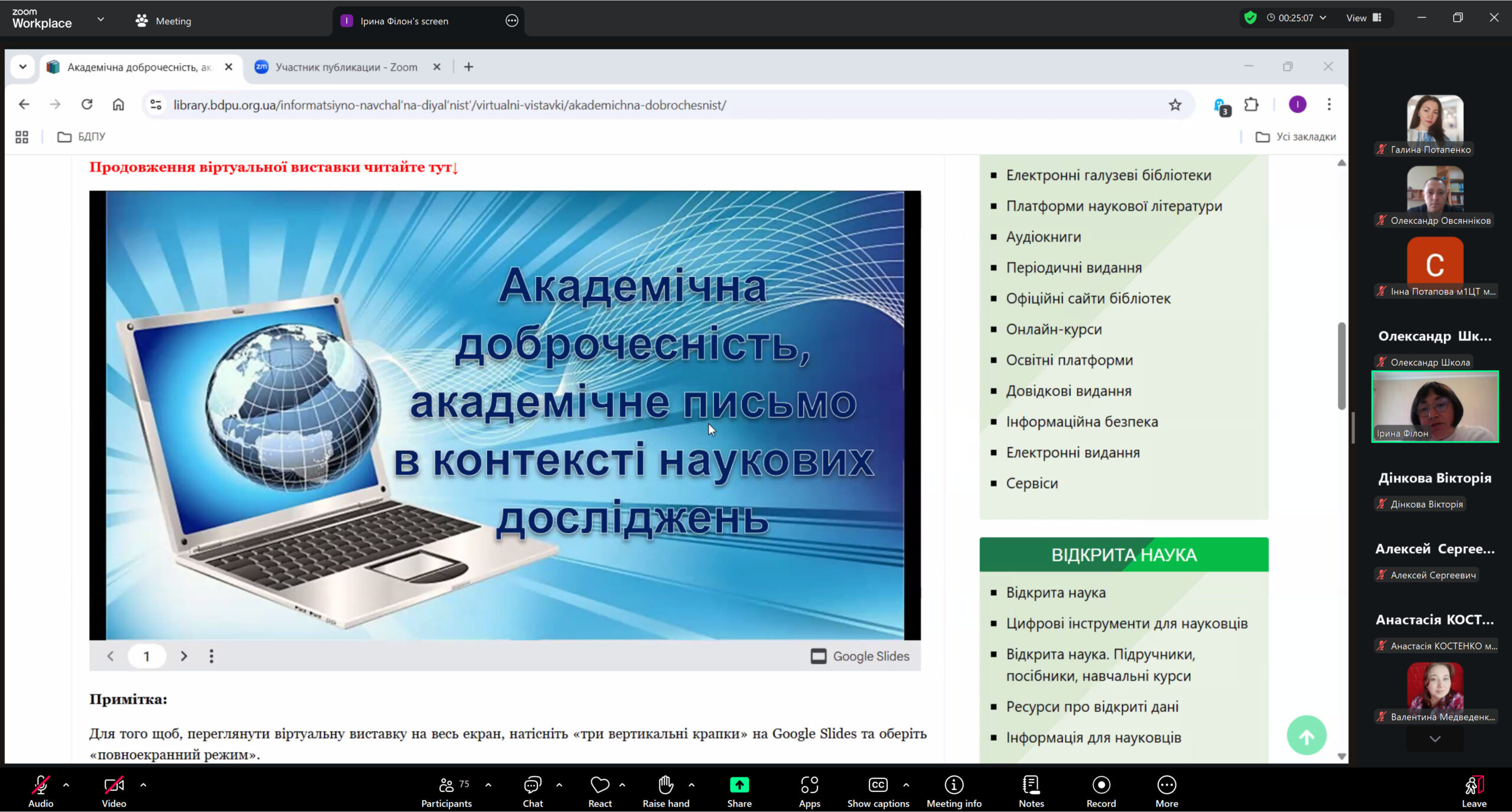Turn on camera with the Video button
This screenshot has height=812, width=1512.
pyautogui.click(x=113, y=790)
